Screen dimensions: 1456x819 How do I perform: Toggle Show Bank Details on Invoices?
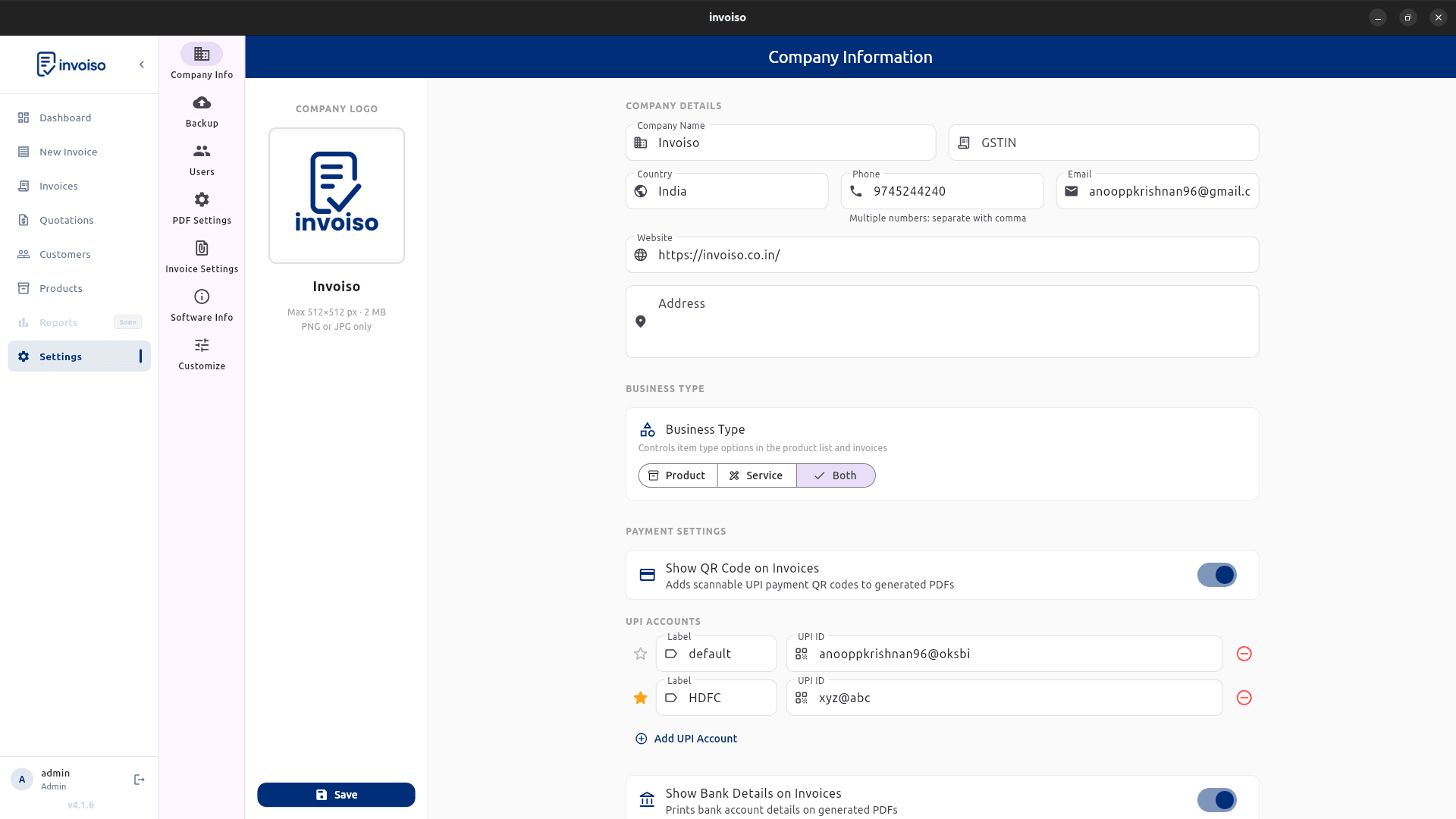(1216, 800)
